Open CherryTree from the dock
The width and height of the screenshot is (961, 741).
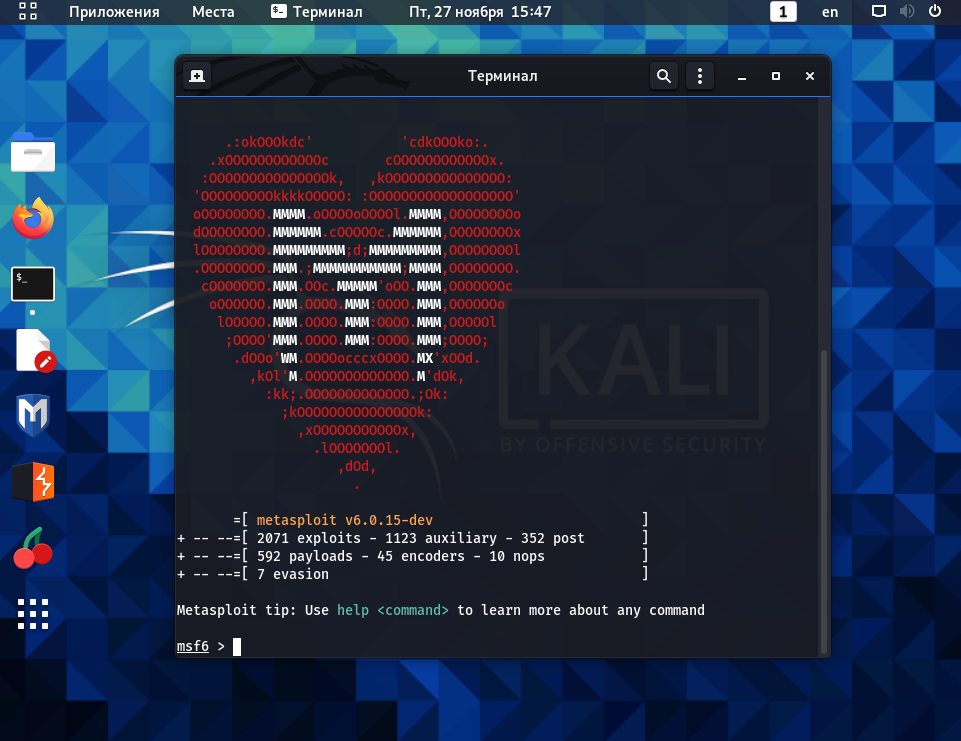(33, 548)
